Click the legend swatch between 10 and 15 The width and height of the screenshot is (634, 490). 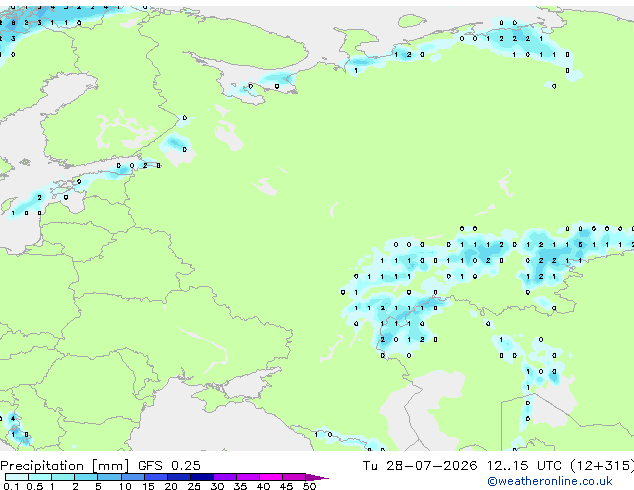click(132, 477)
